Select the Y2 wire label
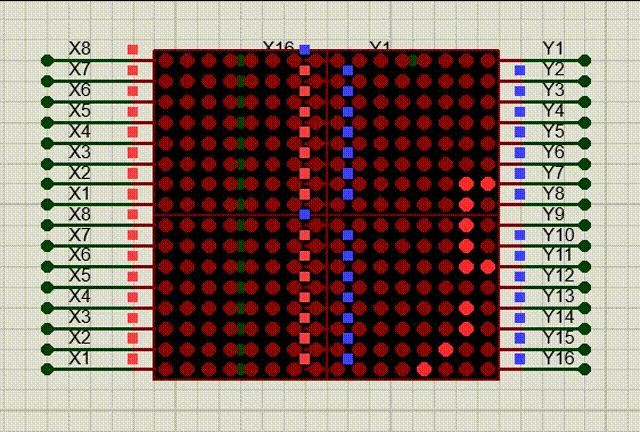Image resolution: width=640 pixels, height=432 pixels. (554, 69)
